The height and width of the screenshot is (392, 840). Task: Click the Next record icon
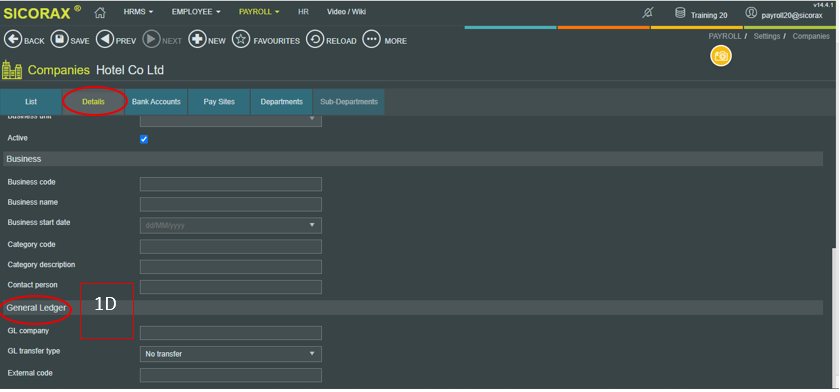point(152,40)
